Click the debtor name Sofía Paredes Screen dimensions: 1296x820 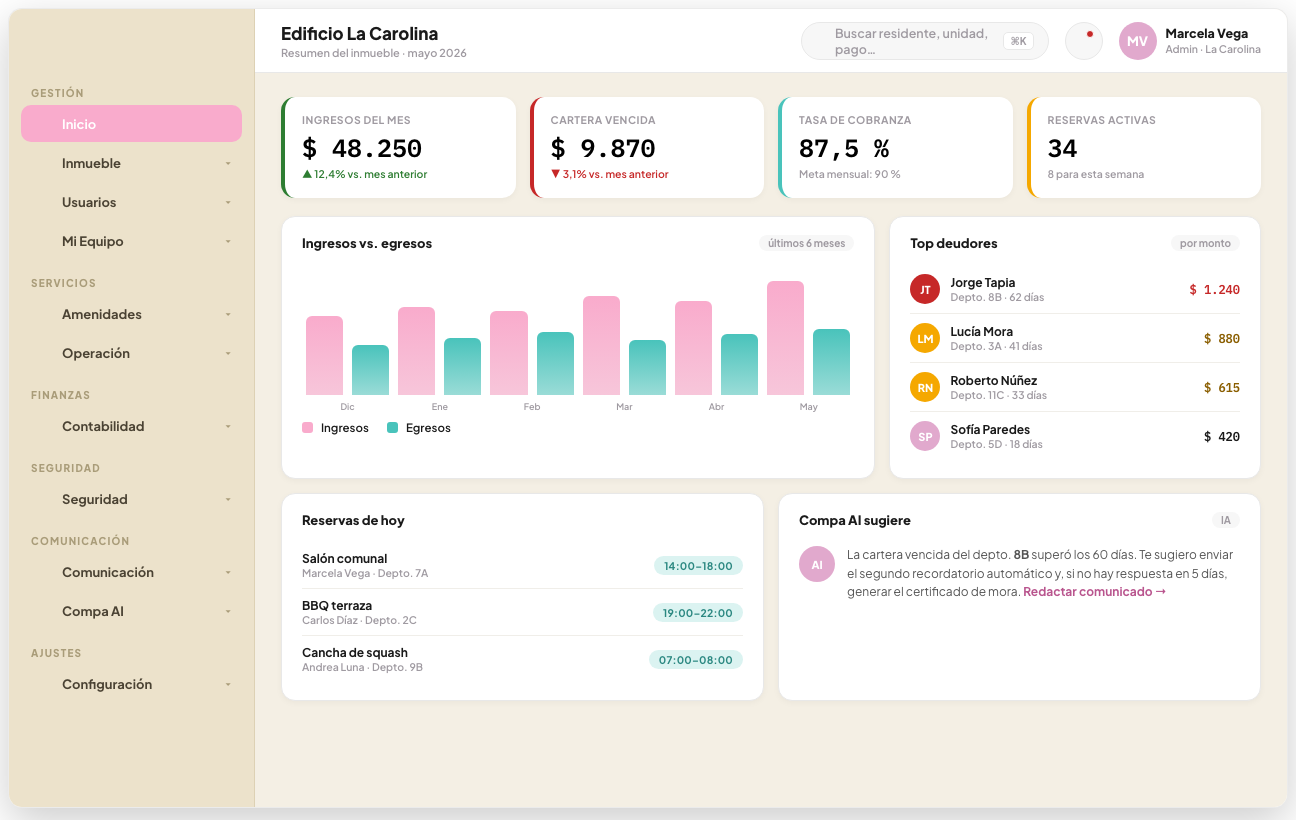click(990, 430)
